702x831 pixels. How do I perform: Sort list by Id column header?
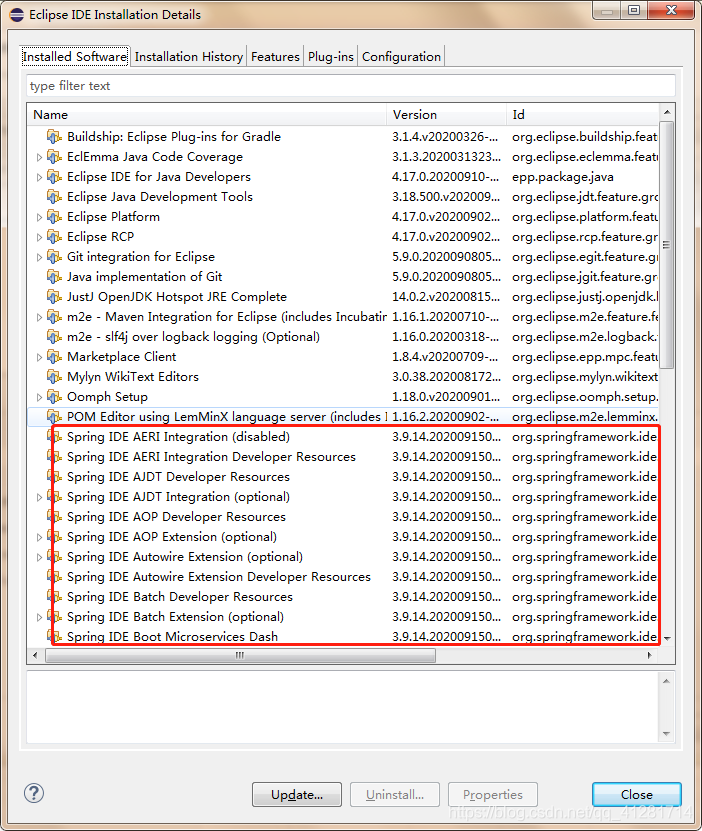tap(583, 114)
